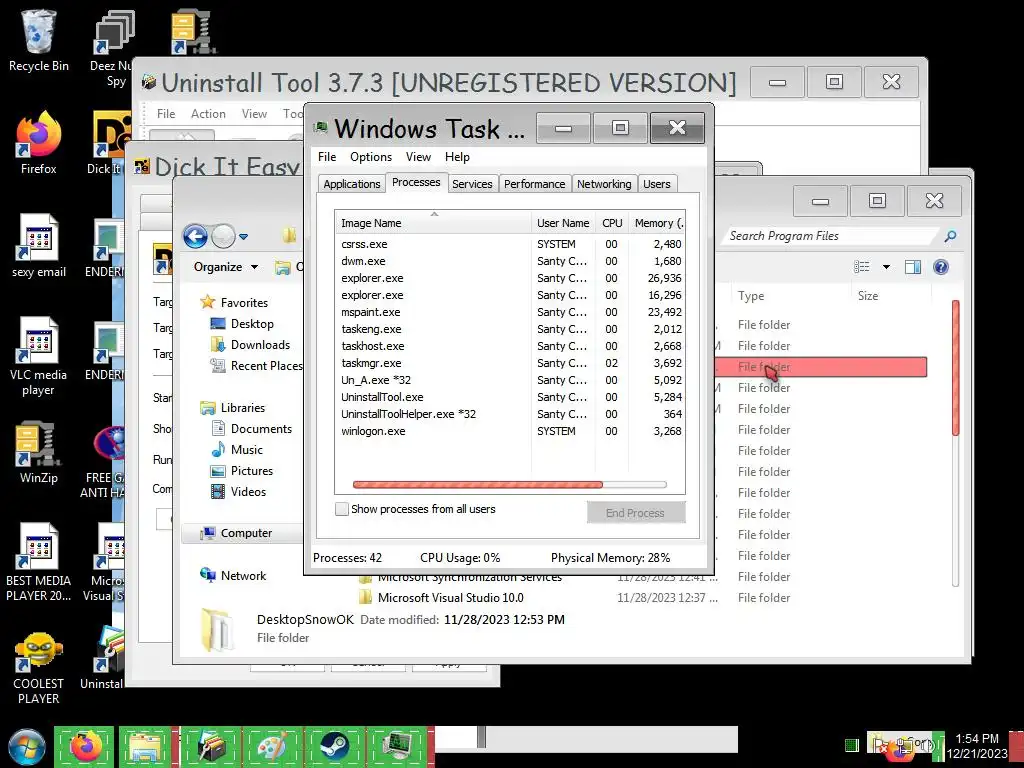Select Network in the navigation pane
1024x768 pixels.
tap(234, 575)
